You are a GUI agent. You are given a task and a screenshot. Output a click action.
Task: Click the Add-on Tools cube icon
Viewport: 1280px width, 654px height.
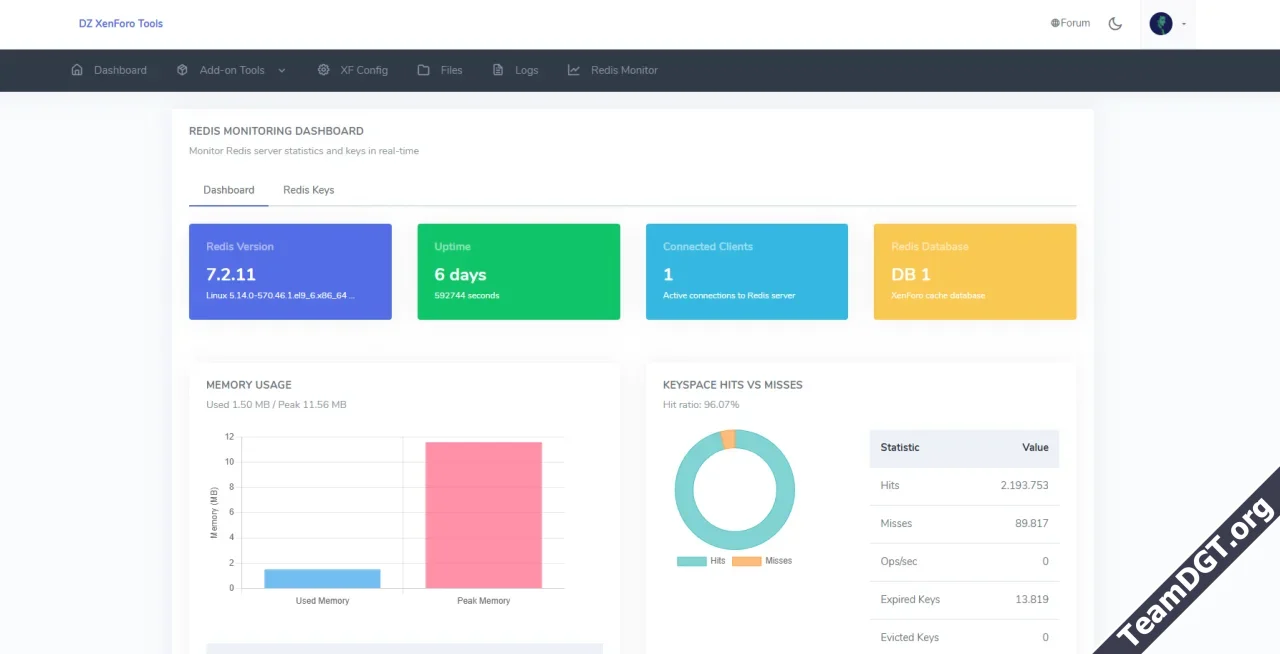coord(182,70)
